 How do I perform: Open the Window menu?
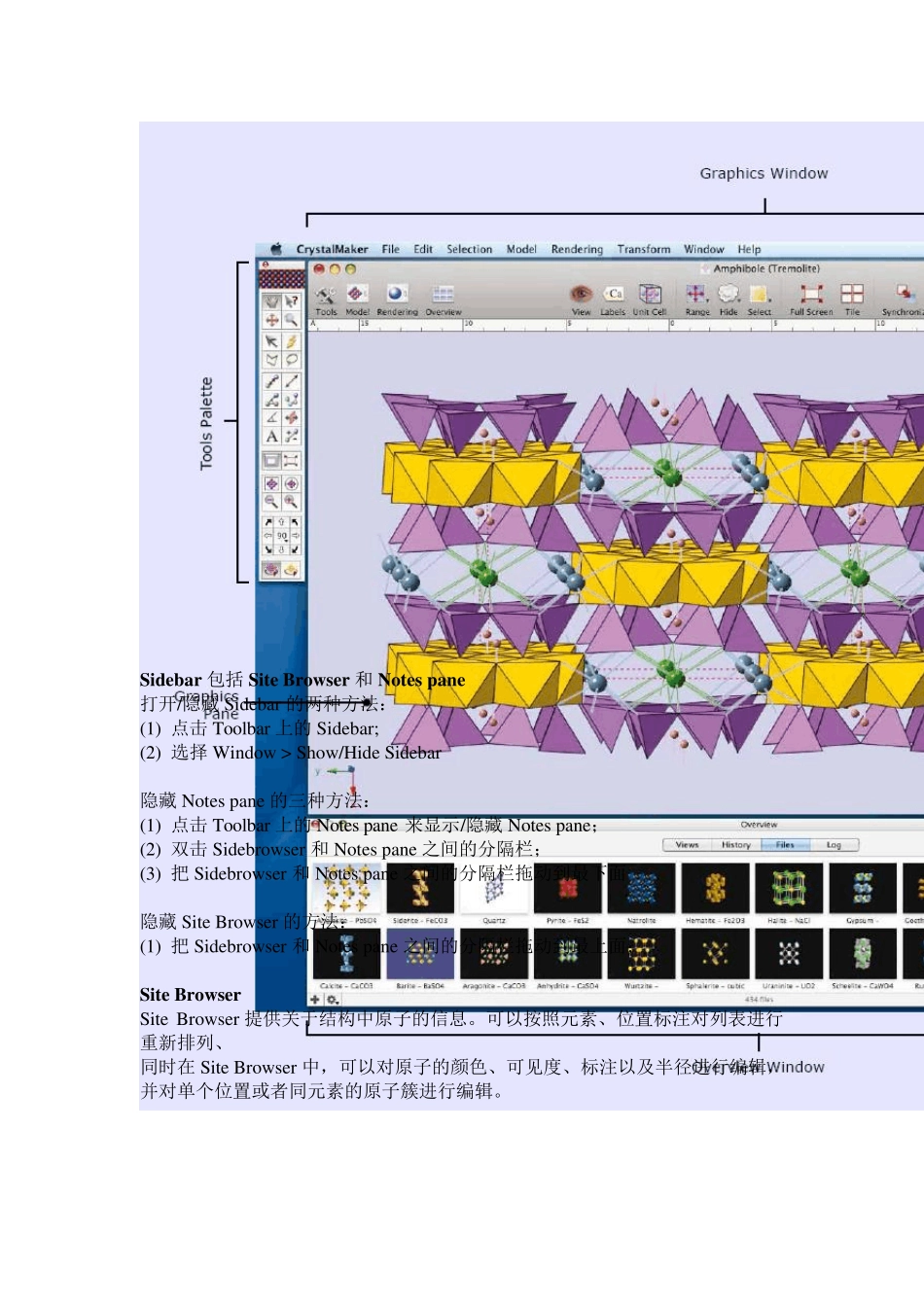(704, 249)
